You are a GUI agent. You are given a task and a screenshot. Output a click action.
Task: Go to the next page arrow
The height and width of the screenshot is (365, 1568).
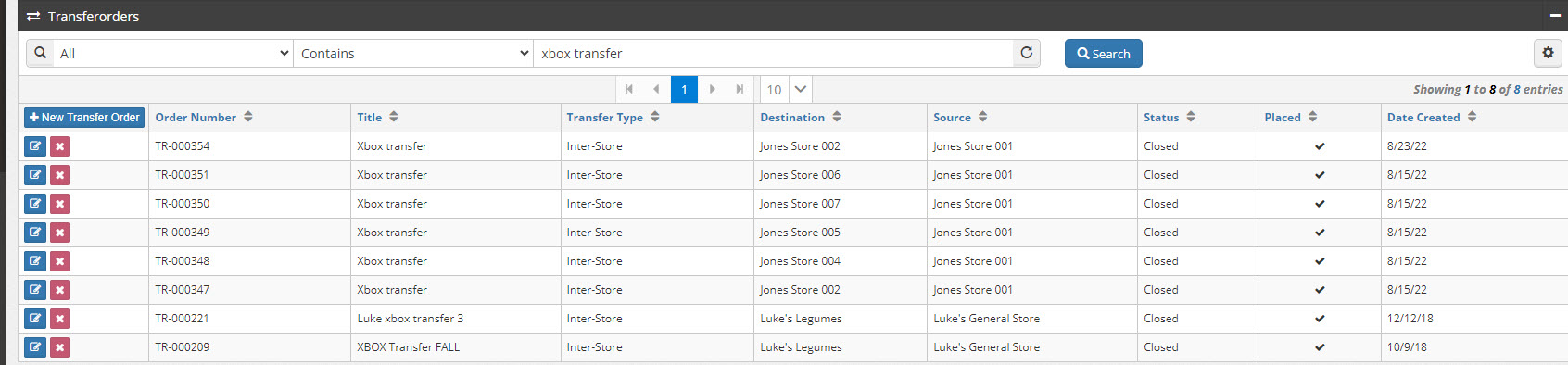712,89
